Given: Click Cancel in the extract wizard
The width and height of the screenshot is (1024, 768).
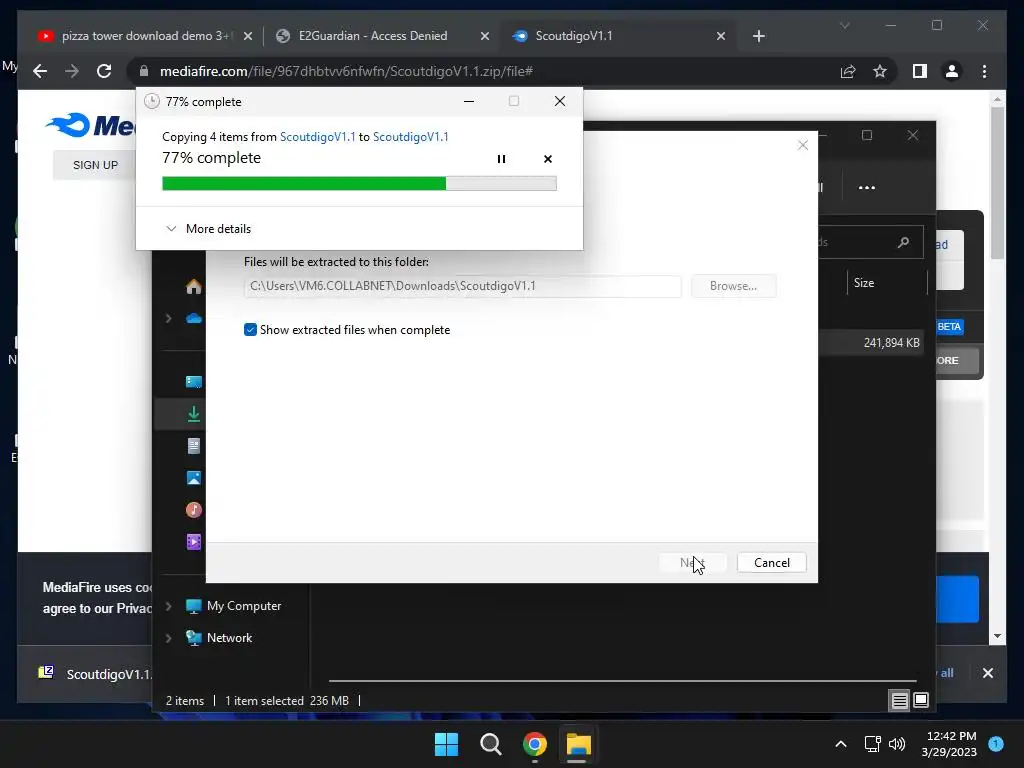Looking at the screenshot, I should click(771, 562).
